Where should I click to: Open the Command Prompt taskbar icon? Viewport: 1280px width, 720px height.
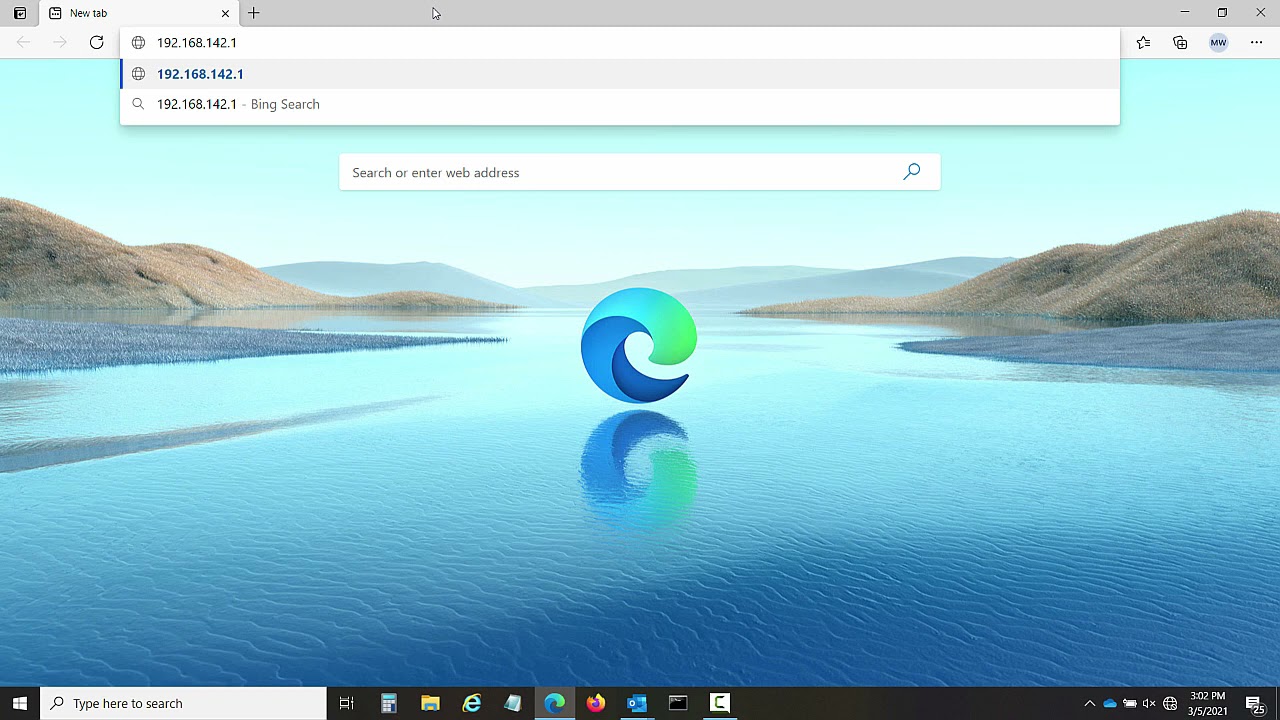click(678, 703)
